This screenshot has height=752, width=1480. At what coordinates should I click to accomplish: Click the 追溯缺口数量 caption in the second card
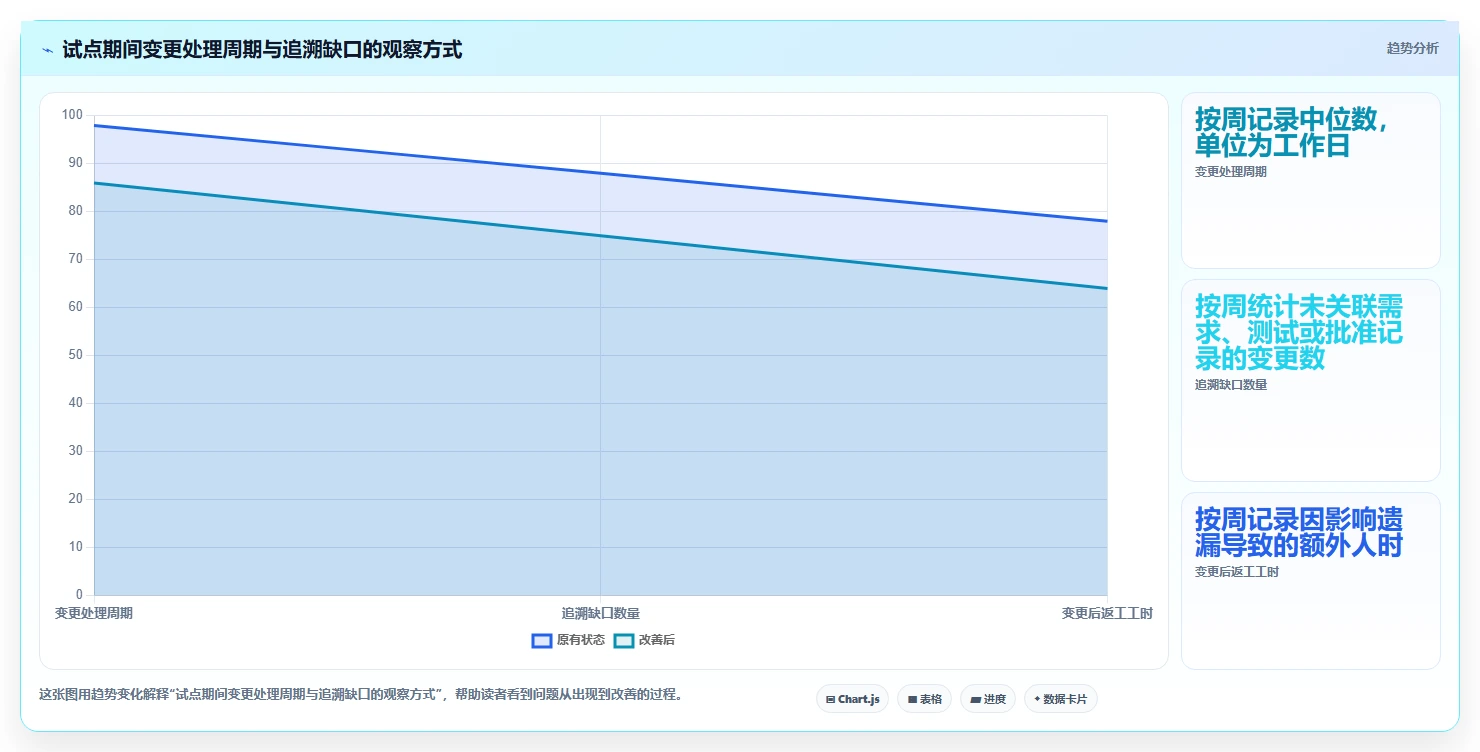[1230, 384]
